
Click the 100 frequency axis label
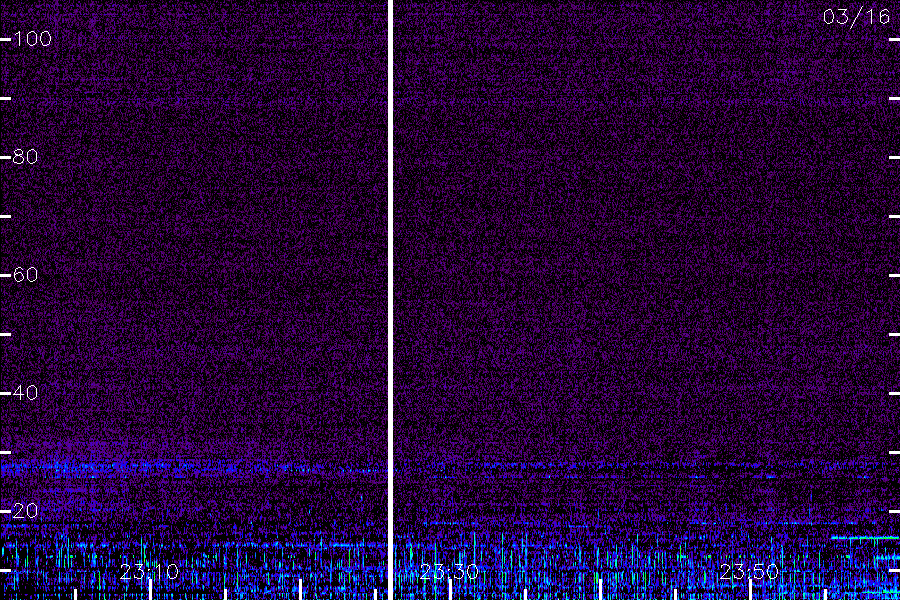coord(32,39)
